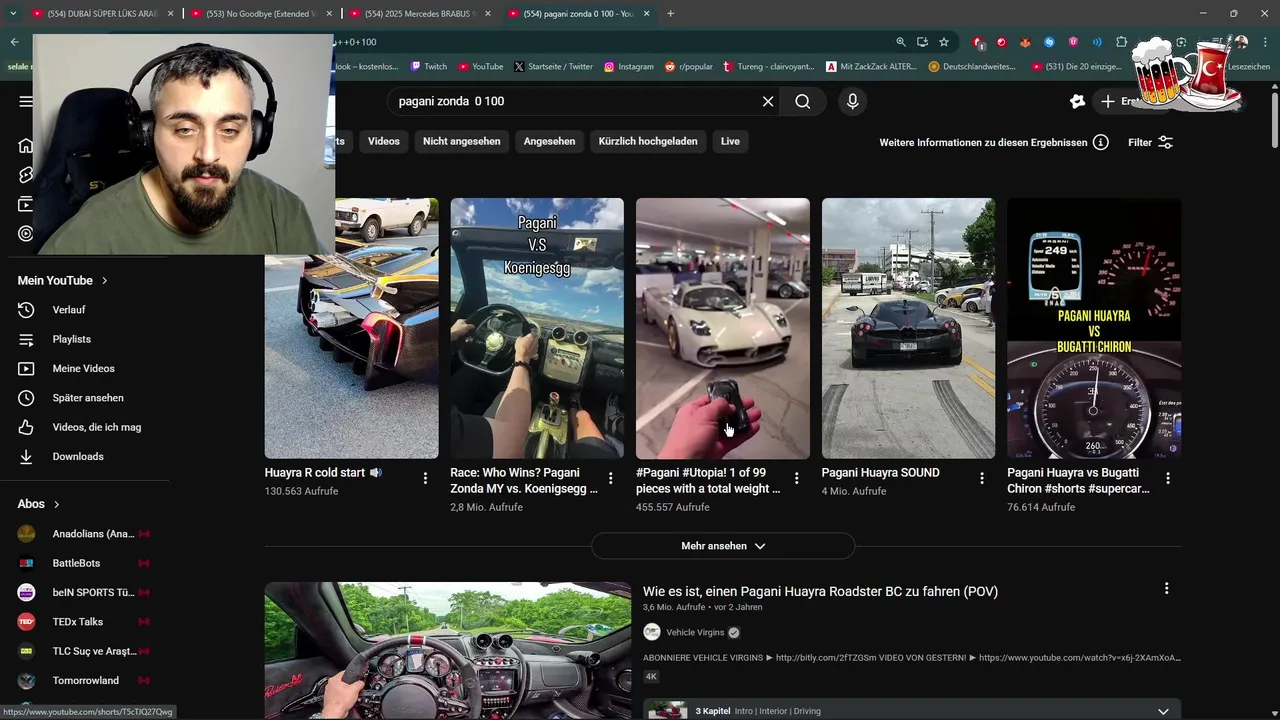Switch to the No Goodbye (Extended) tab
Image resolution: width=1280 pixels, height=720 pixels.
[x=262, y=14]
